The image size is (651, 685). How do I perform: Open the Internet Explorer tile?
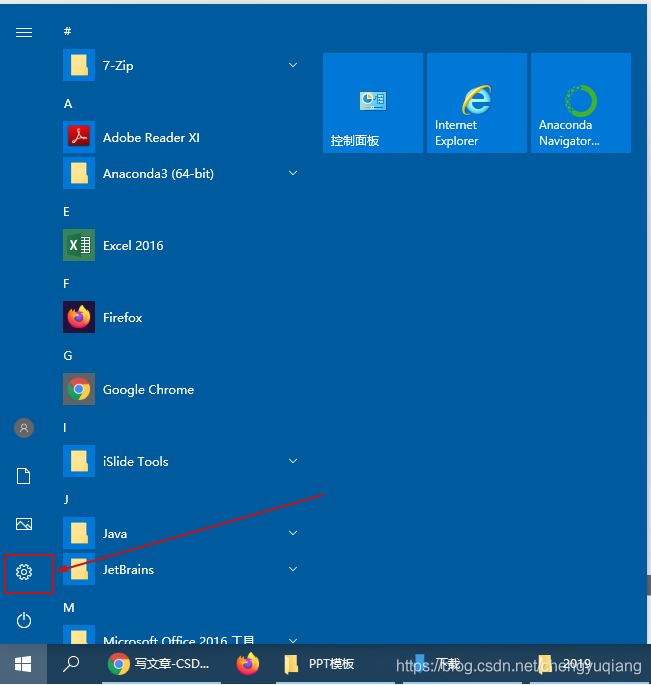click(477, 103)
